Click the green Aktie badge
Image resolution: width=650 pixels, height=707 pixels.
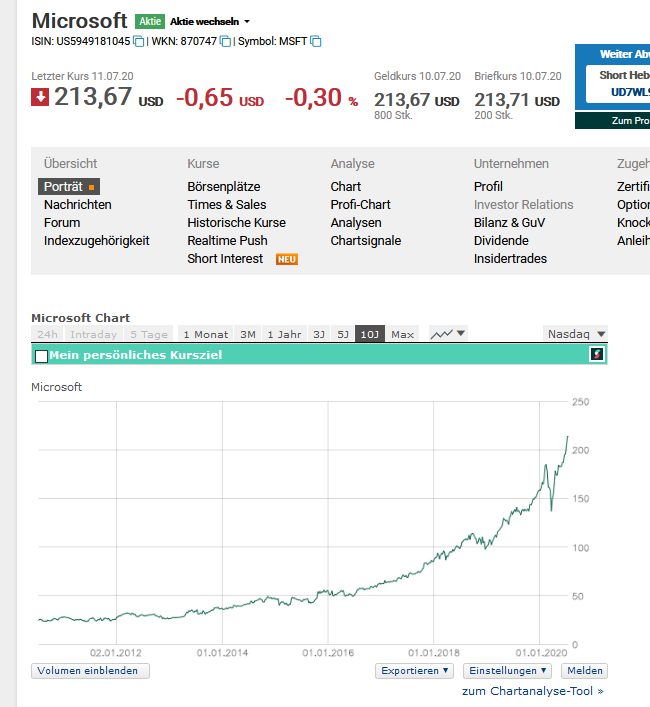tap(150, 21)
